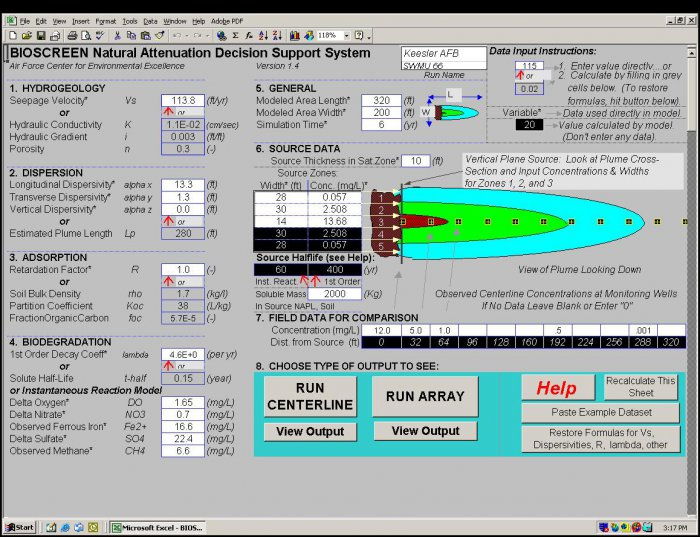Expand the toolbar options chevron at toolbar end
Image resolution: width=700 pixels, height=537 pixels.
tap(369, 37)
